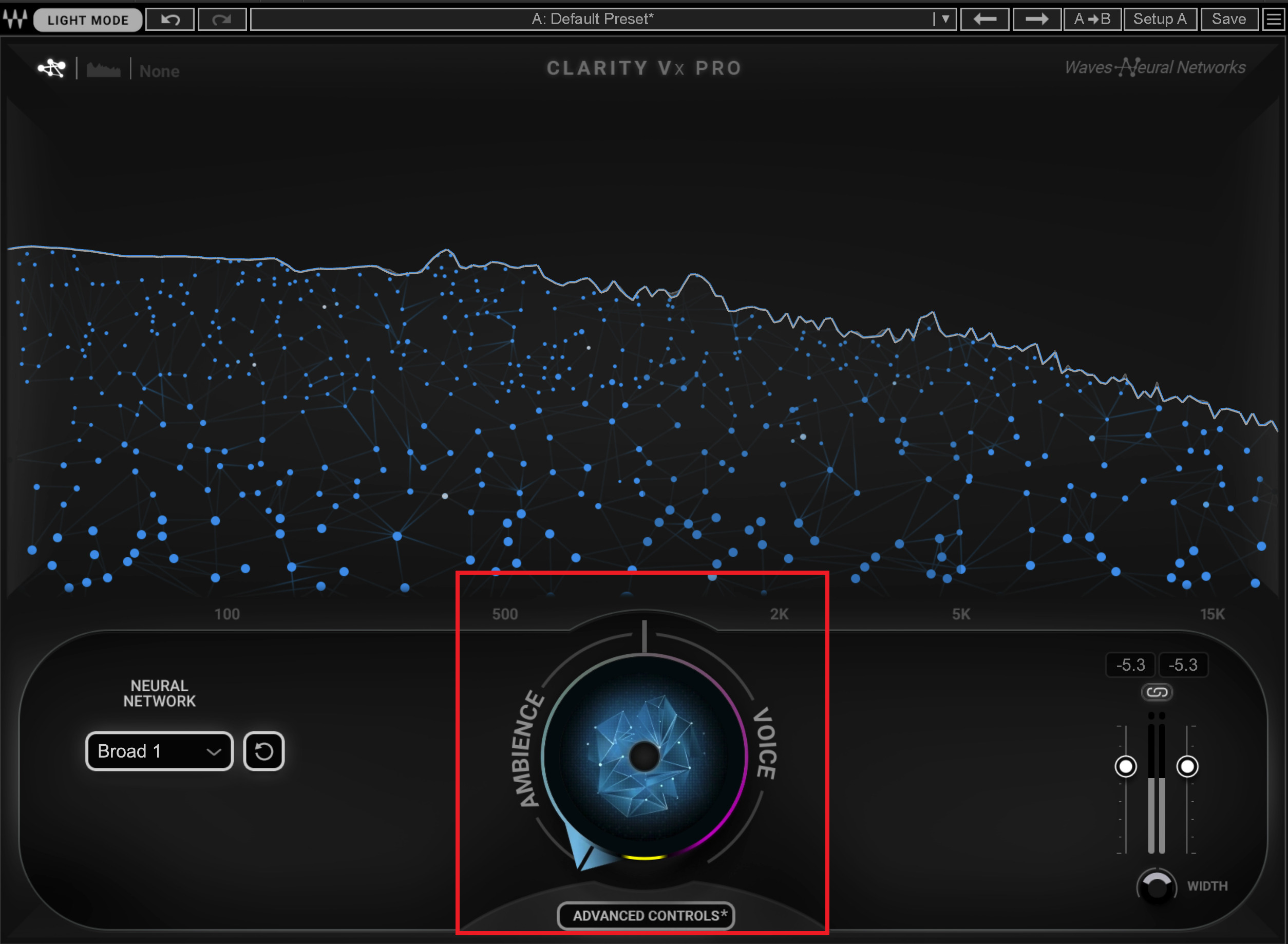The height and width of the screenshot is (944, 1288).
Task: Click the left output fader handle
Action: click(x=1126, y=766)
